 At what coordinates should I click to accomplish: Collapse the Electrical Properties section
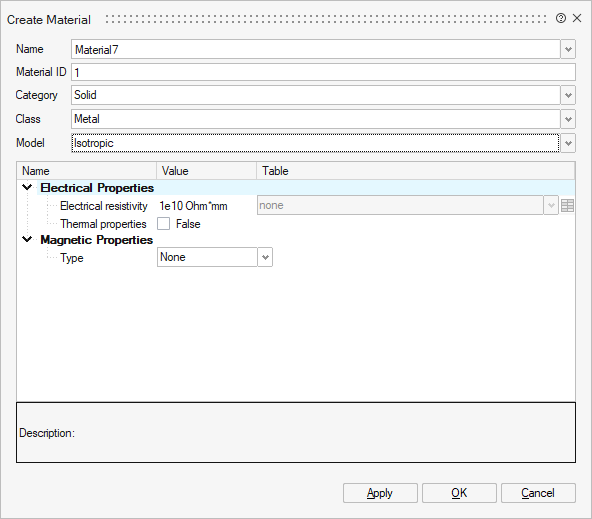(27, 187)
